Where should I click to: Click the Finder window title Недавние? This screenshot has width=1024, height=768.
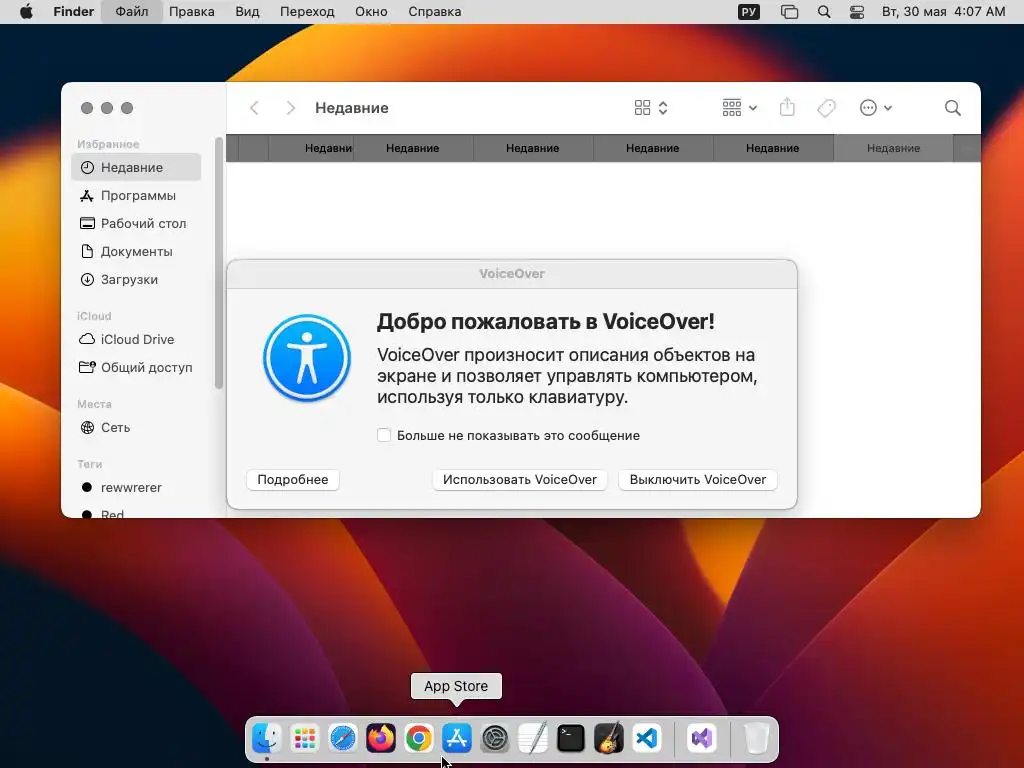tap(351, 108)
